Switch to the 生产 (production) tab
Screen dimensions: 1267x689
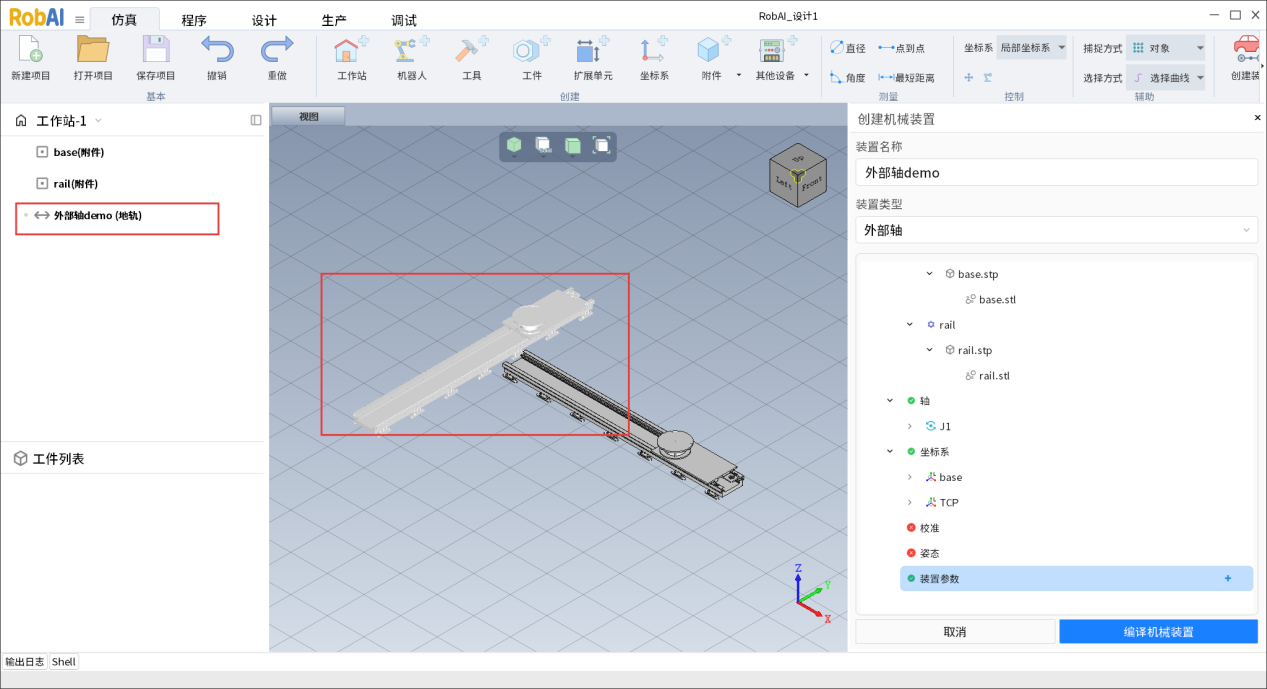334,20
